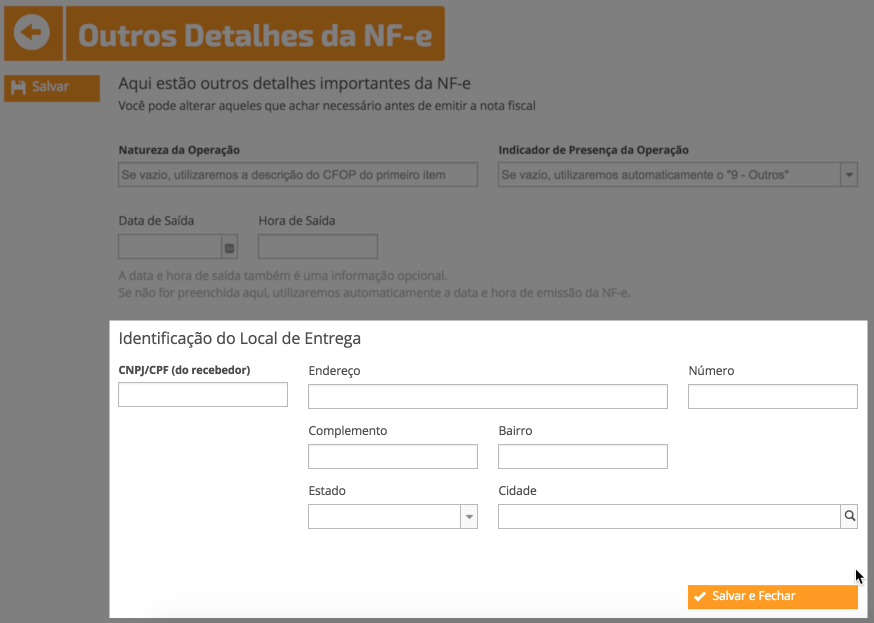Click the back arrow icon
This screenshot has height=623, width=874.
coord(32,33)
